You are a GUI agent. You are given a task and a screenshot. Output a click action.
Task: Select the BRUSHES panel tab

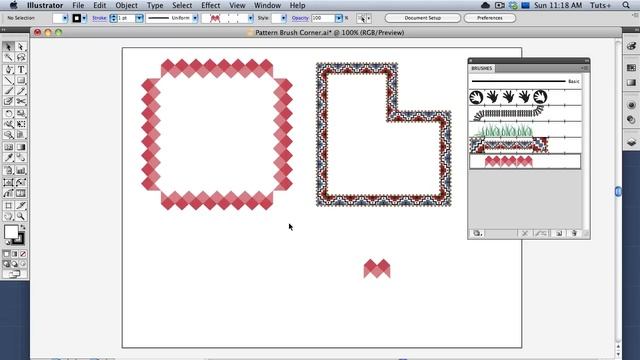482,68
